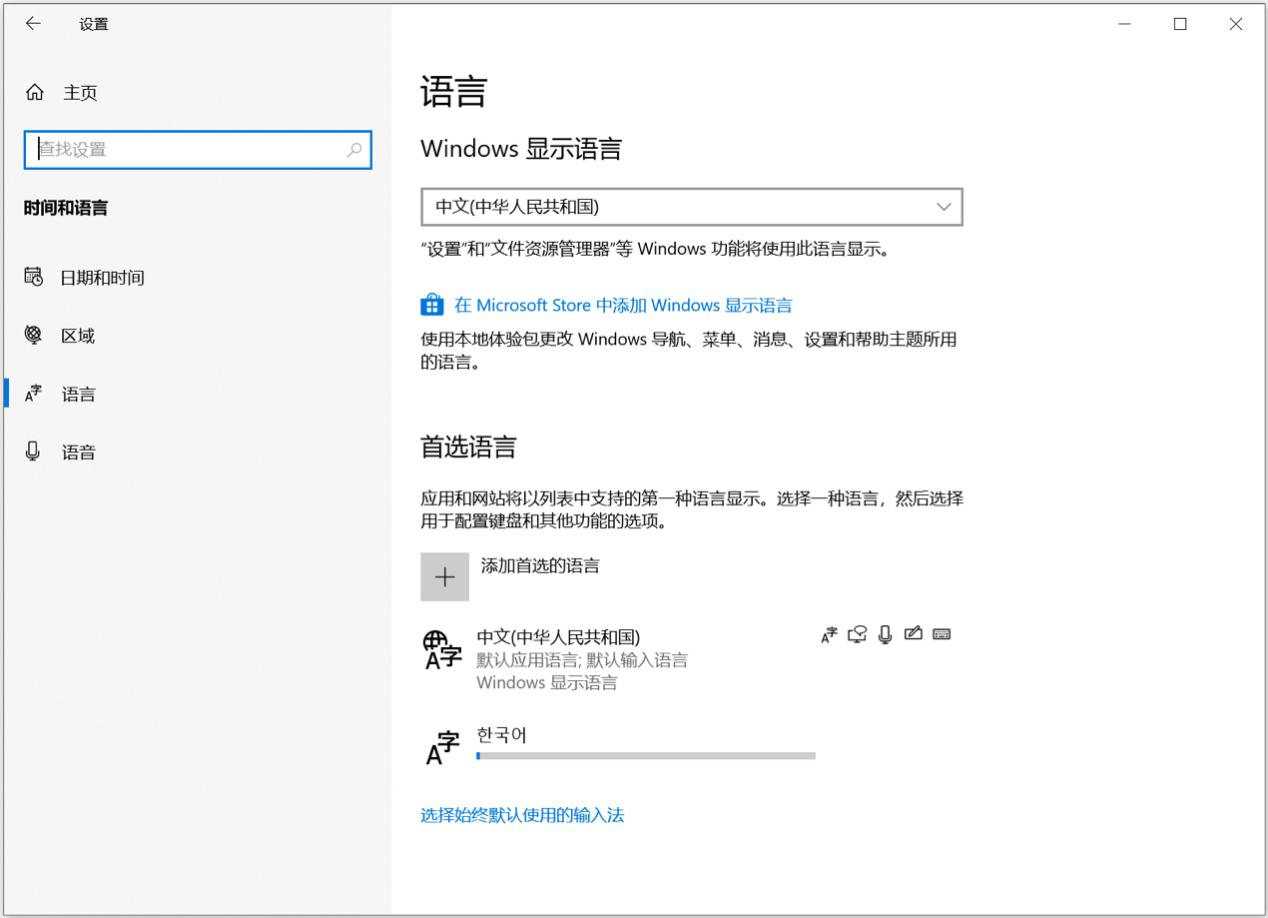Click the text-to-speech icon for 中文
This screenshot has height=918, width=1268.
857,634
